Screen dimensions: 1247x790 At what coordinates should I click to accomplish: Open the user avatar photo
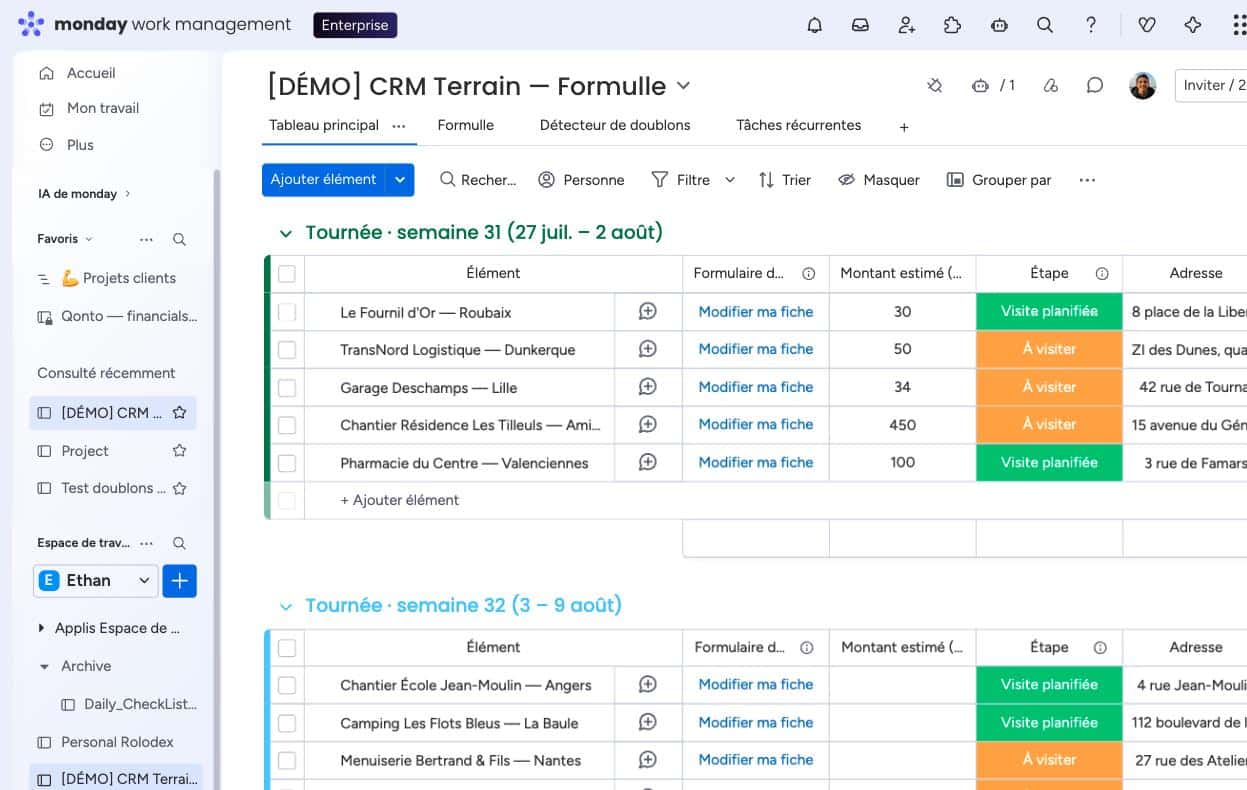point(1142,86)
